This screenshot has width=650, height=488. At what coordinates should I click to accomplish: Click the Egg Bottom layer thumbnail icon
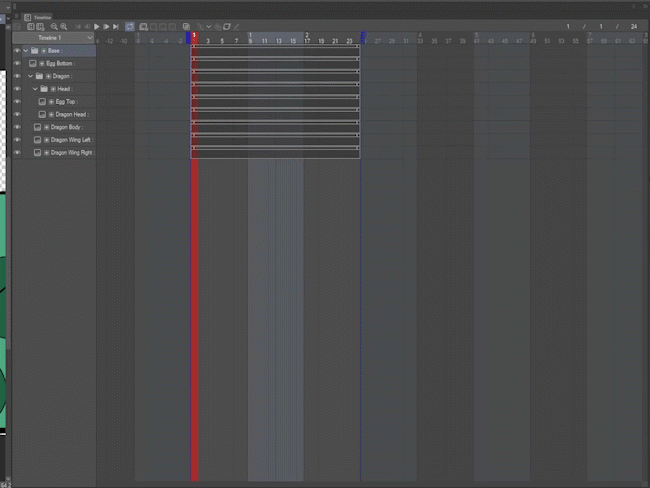tap(33, 63)
